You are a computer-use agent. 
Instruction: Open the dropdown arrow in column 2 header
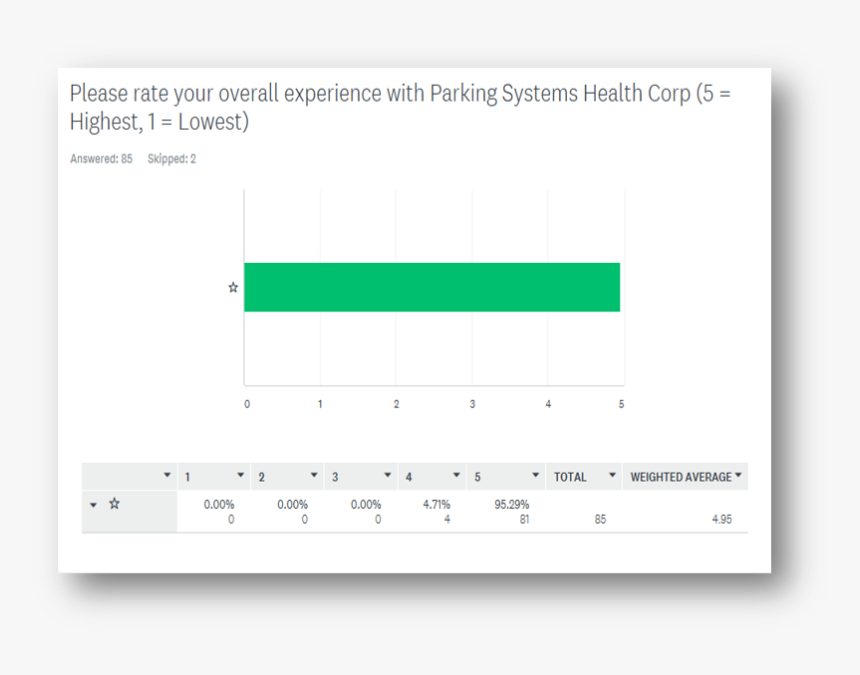click(314, 475)
